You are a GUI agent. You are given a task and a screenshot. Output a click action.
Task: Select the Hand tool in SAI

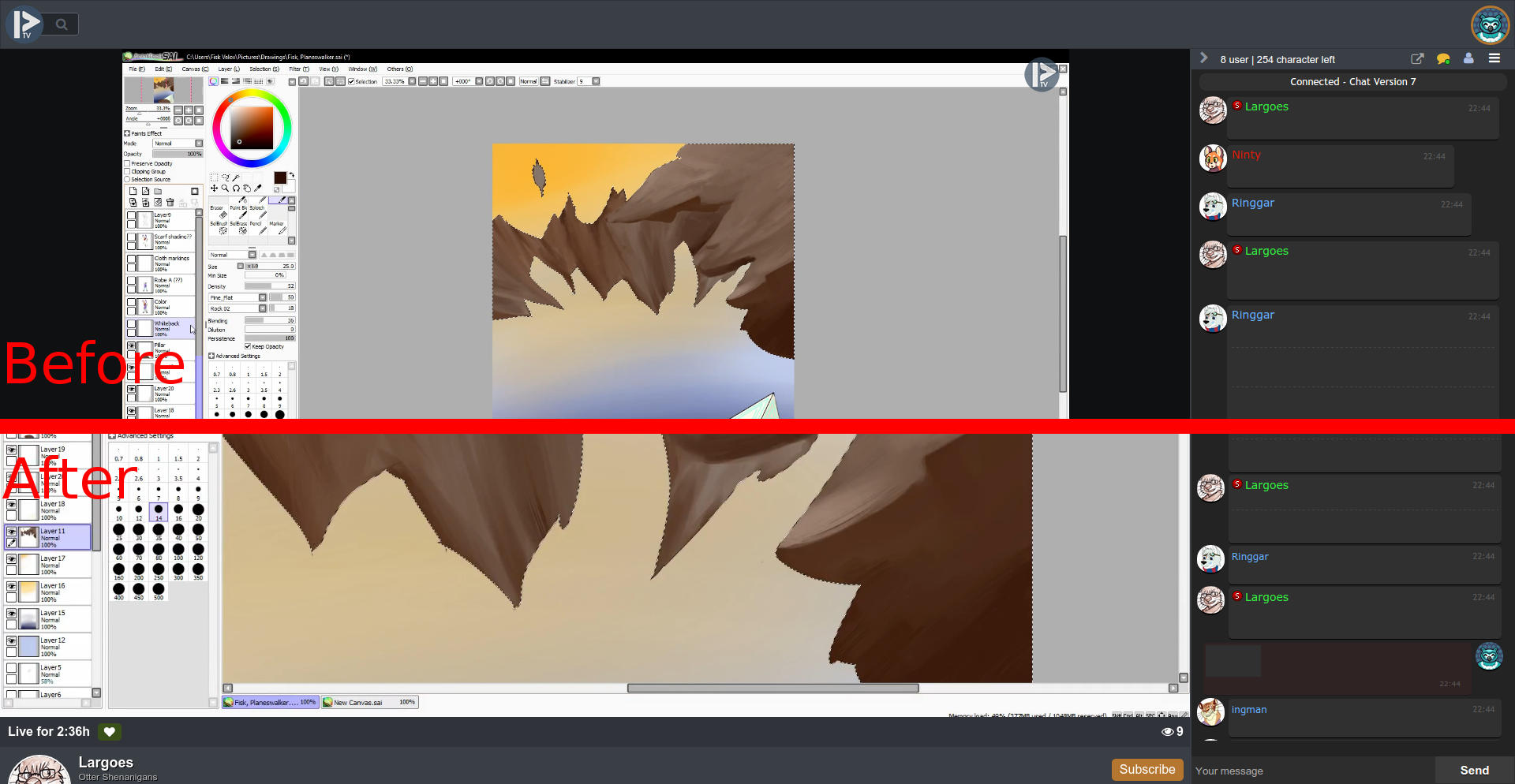click(247, 189)
